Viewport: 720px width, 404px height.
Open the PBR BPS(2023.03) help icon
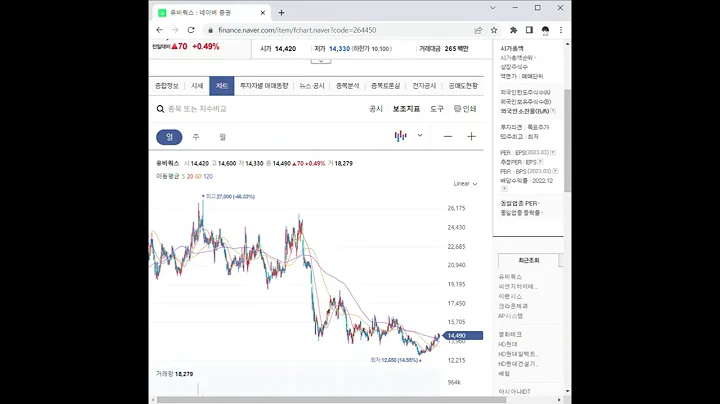point(555,171)
